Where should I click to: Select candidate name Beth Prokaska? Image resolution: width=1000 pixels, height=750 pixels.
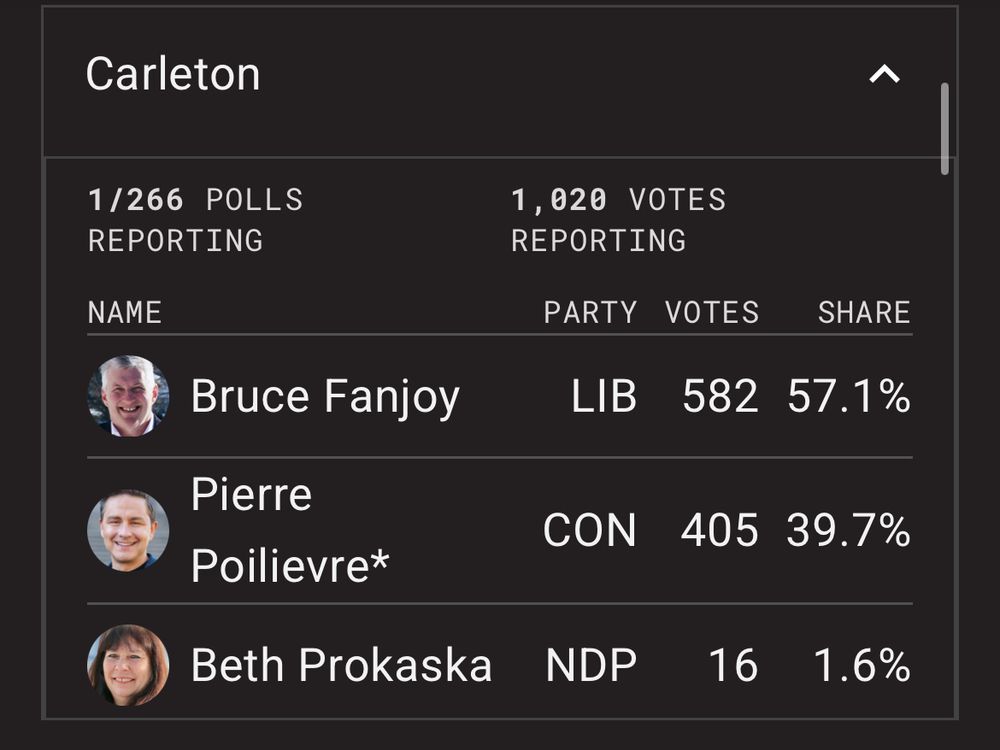[341, 665]
